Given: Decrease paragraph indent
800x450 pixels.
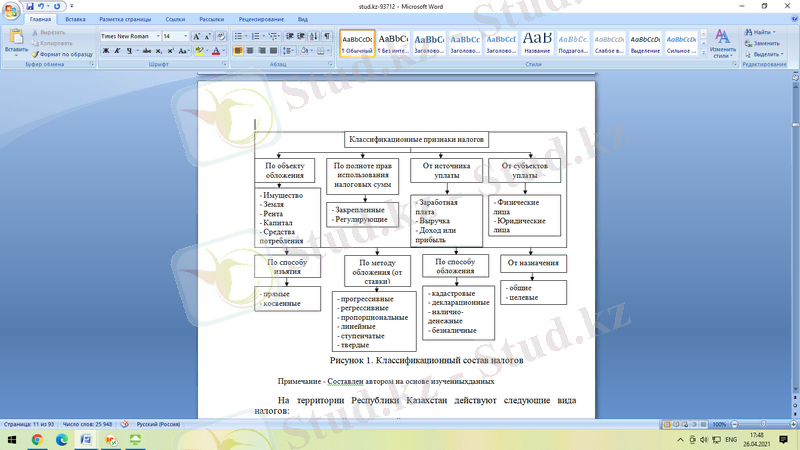Looking at the screenshot, I should click(x=289, y=36).
